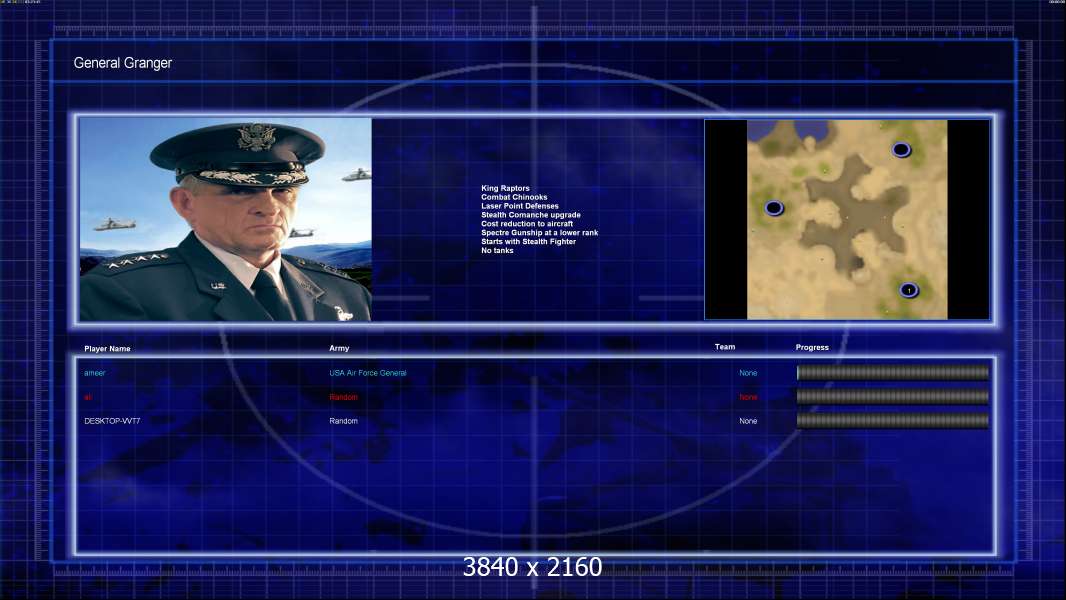The height and width of the screenshot is (600, 1066).
Task: Click ameer's loading progress bar
Action: tap(893, 372)
